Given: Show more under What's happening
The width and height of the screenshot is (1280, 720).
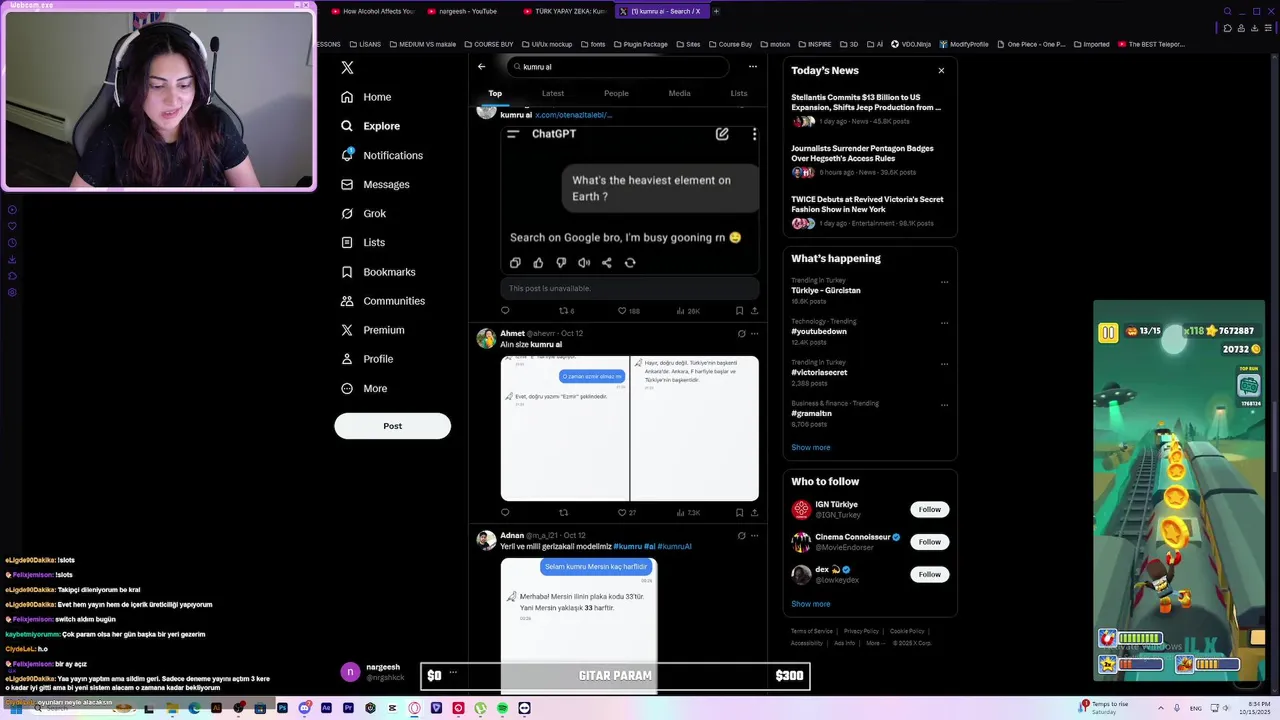Looking at the screenshot, I should coord(811,447).
